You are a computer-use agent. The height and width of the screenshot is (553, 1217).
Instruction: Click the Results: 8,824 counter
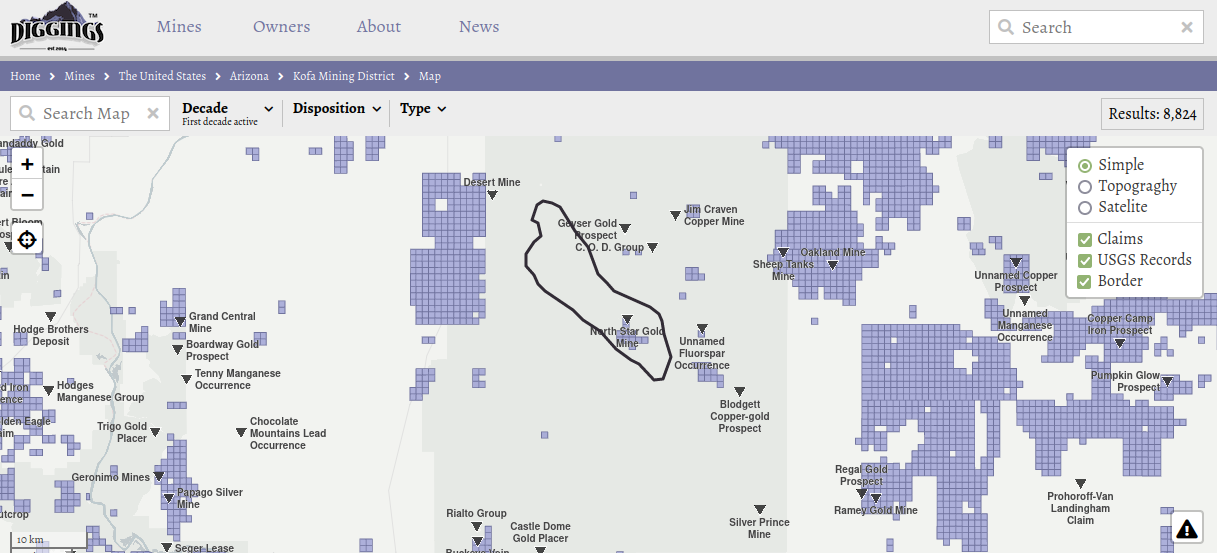1153,114
